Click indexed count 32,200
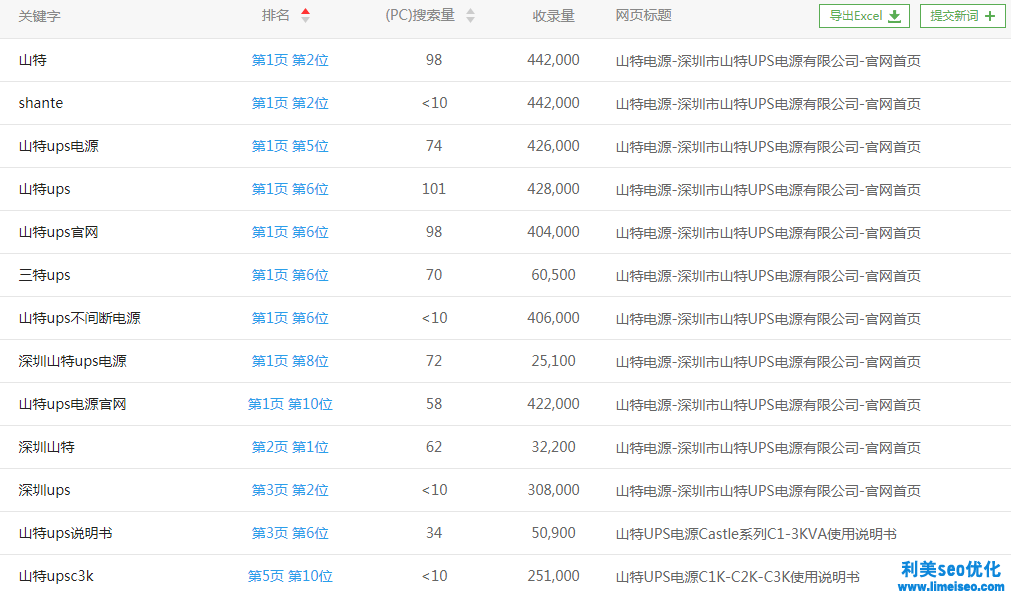Screen dimensions: 1011x597 point(553,447)
